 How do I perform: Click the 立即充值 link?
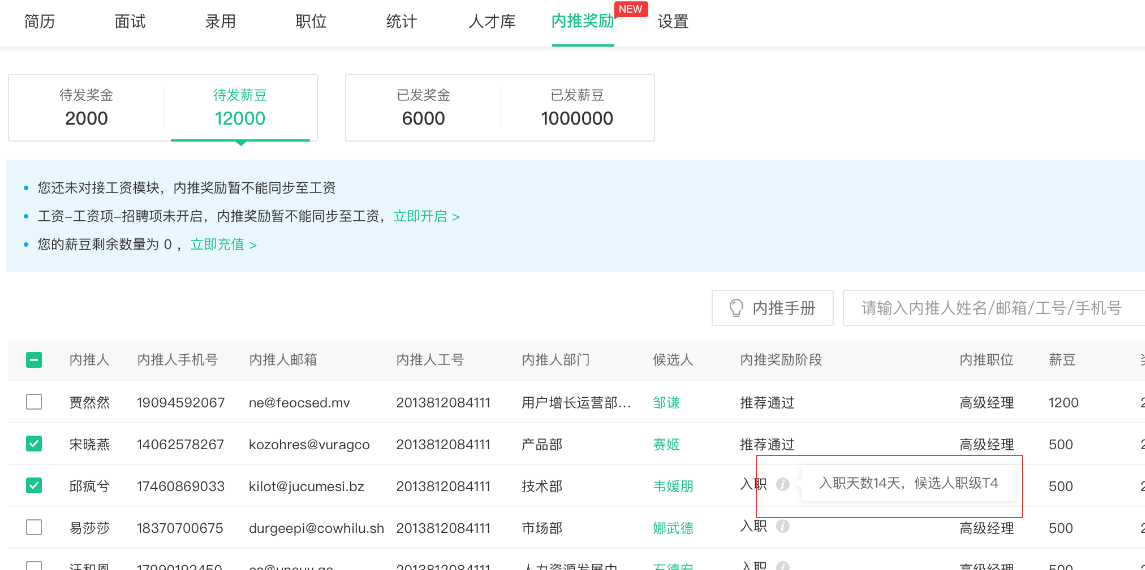(x=223, y=244)
